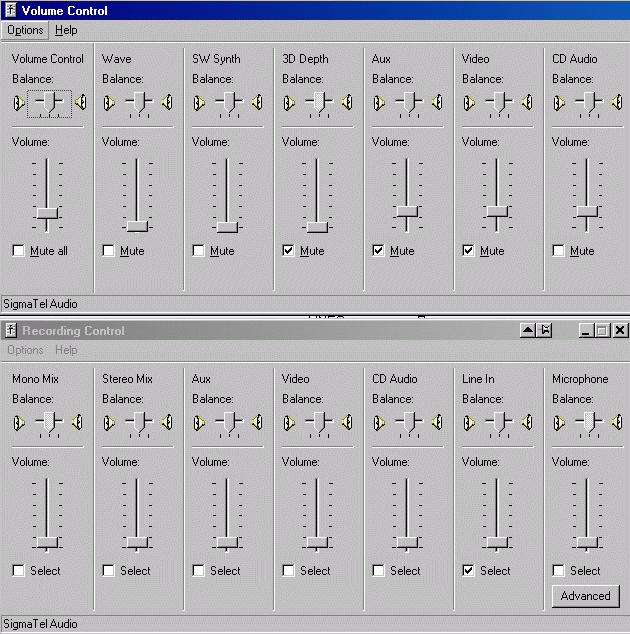Open the Help menu in Volume Control
This screenshot has height=634, width=630.
pos(66,30)
